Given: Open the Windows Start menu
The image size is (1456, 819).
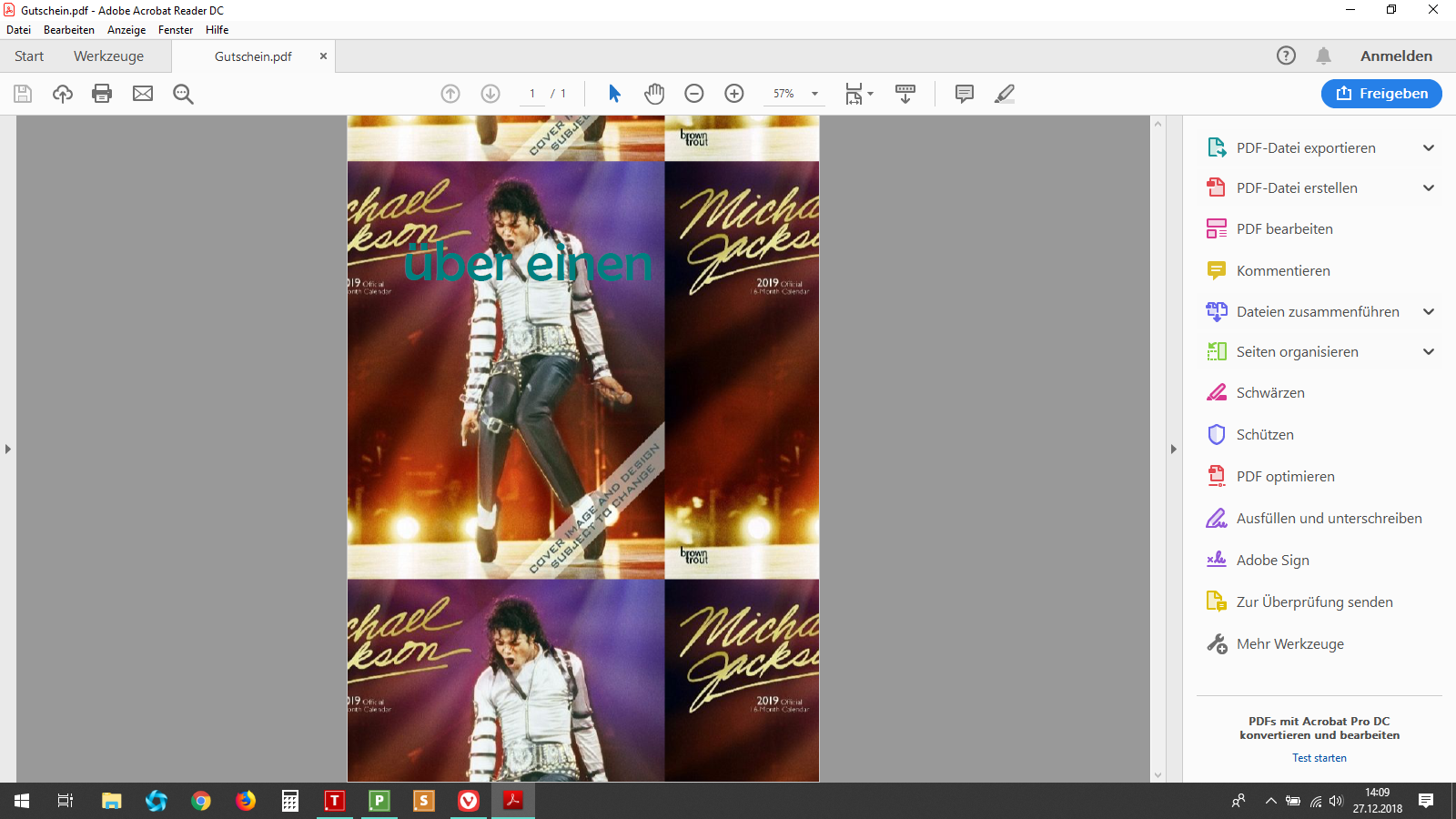Looking at the screenshot, I should pyautogui.click(x=22, y=801).
